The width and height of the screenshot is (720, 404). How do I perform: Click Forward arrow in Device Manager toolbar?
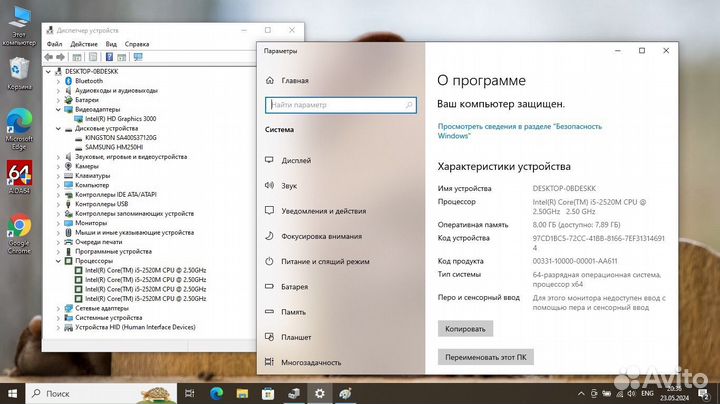pos(60,57)
